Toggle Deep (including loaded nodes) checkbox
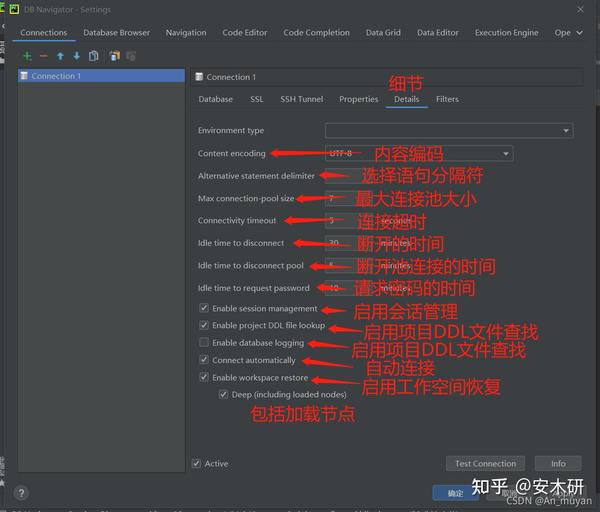The height and width of the screenshot is (512, 600). 223,395
